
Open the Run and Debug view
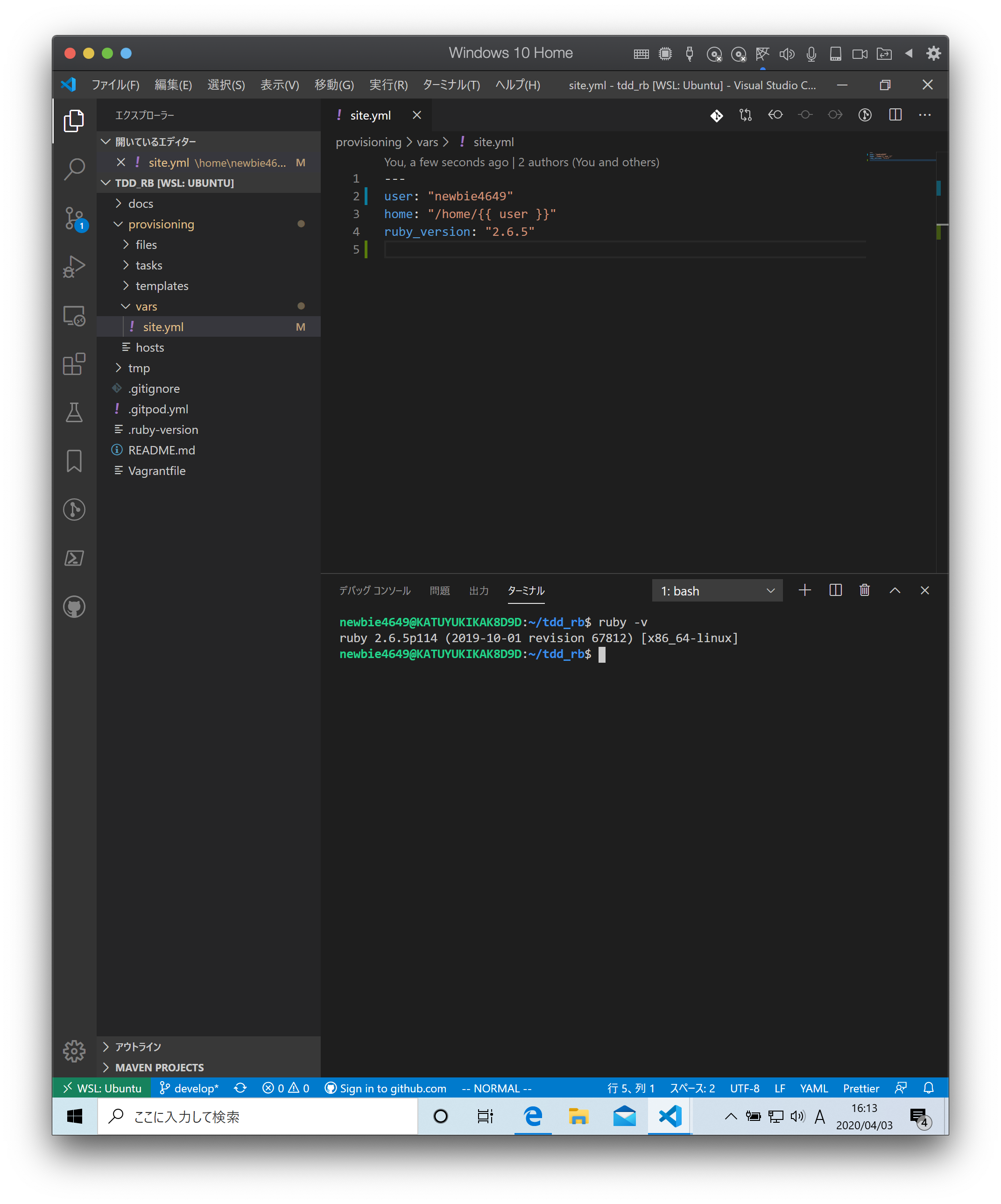(x=74, y=267)
